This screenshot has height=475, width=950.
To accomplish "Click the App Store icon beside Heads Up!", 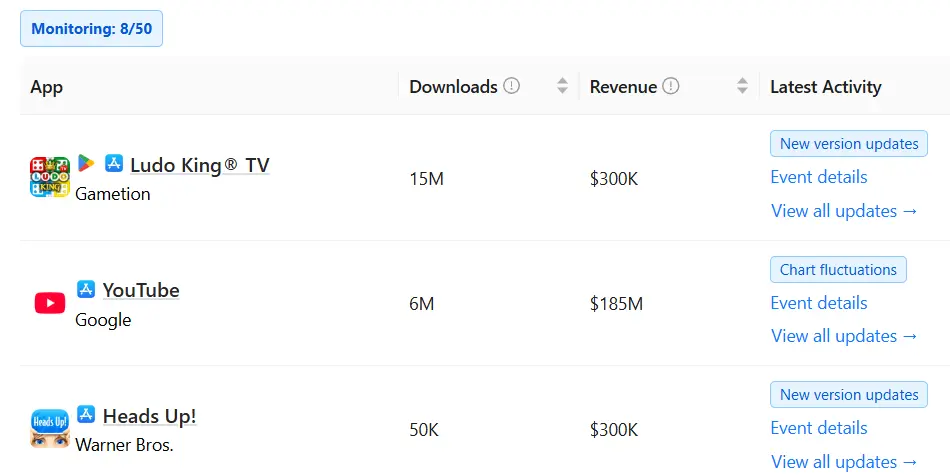I will (x=86, y=414).
